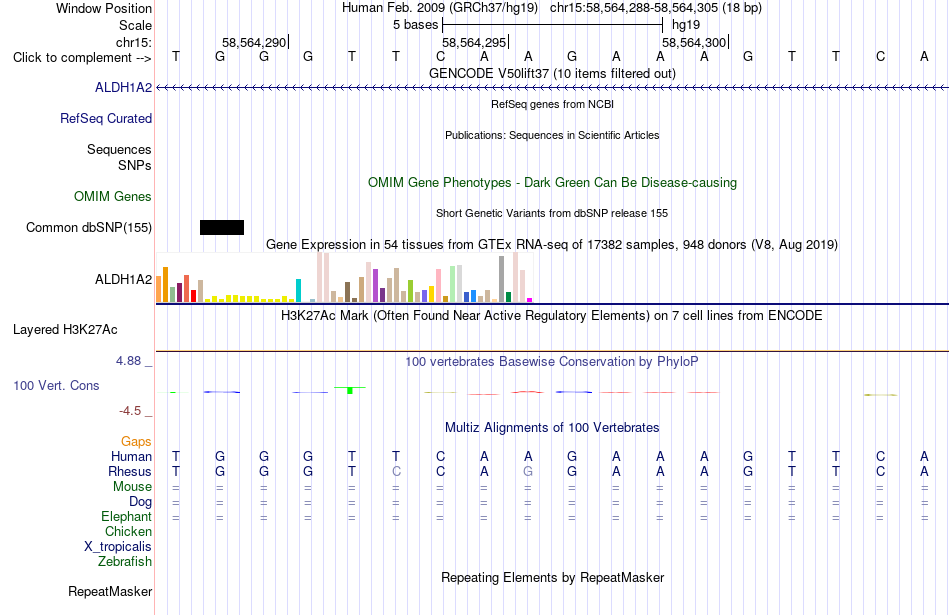Click the Chicken species label
The height and width of the screenshot is (615, 950).
click(128, 531)
